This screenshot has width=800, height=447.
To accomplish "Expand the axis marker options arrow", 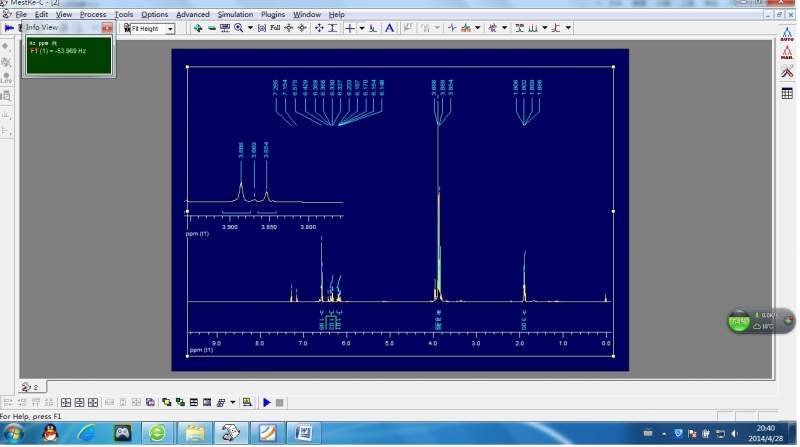I will pos(568,28).
